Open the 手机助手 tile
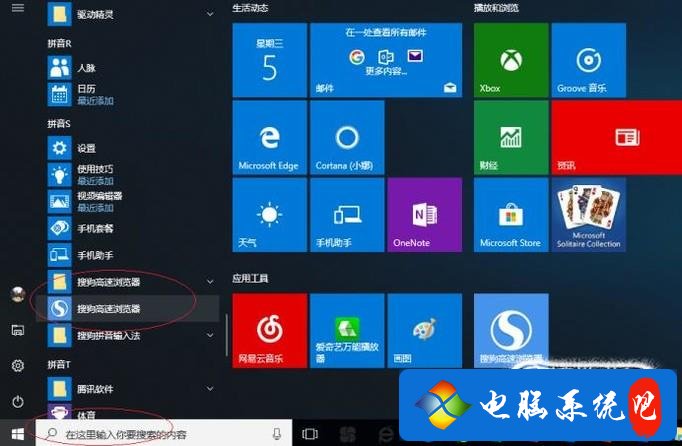The width and height of the screenshot is (682, 446). (x=347, y=215)
